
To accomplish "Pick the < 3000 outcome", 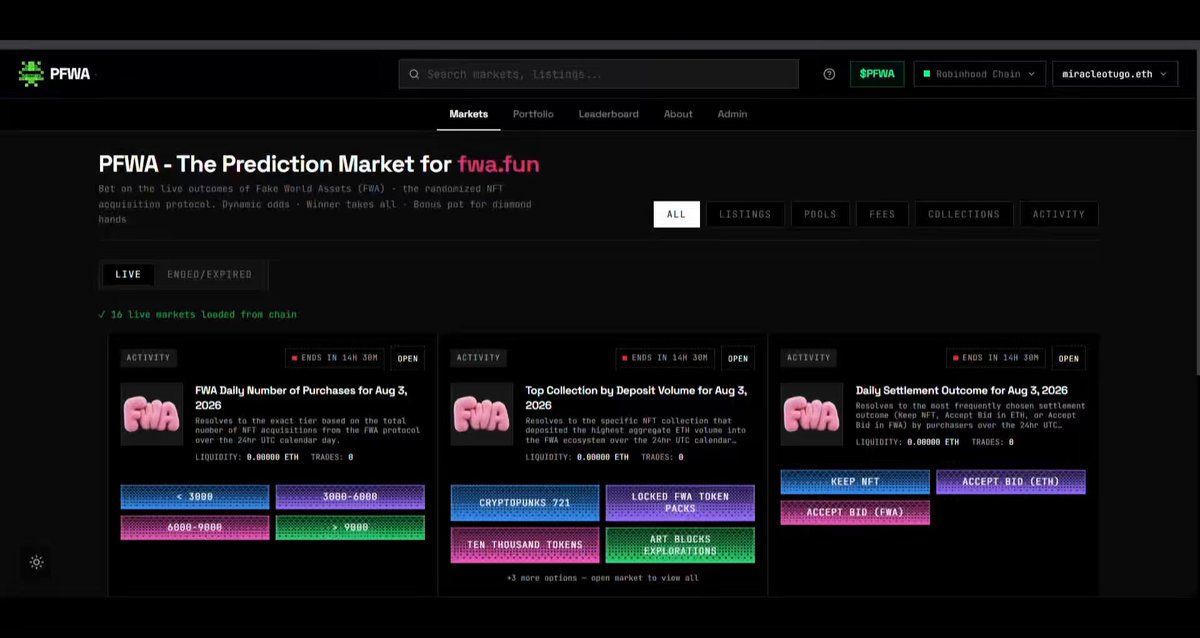I will click(x=195, y=497).
